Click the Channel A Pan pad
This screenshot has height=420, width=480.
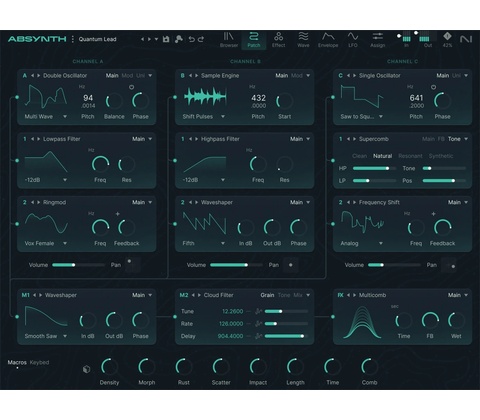tap(133, 265)
